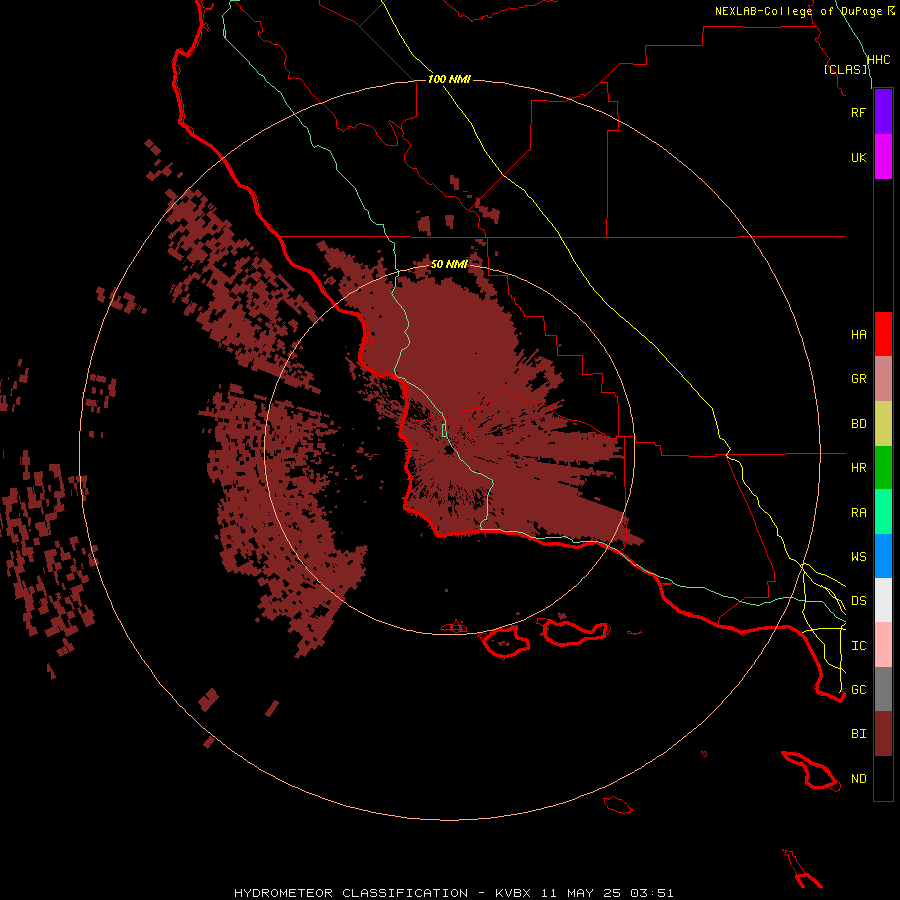The height and width of the screenshot is (900, 900).
Task: Click the BI dark red legend swatch
Action: click(883, 734)
